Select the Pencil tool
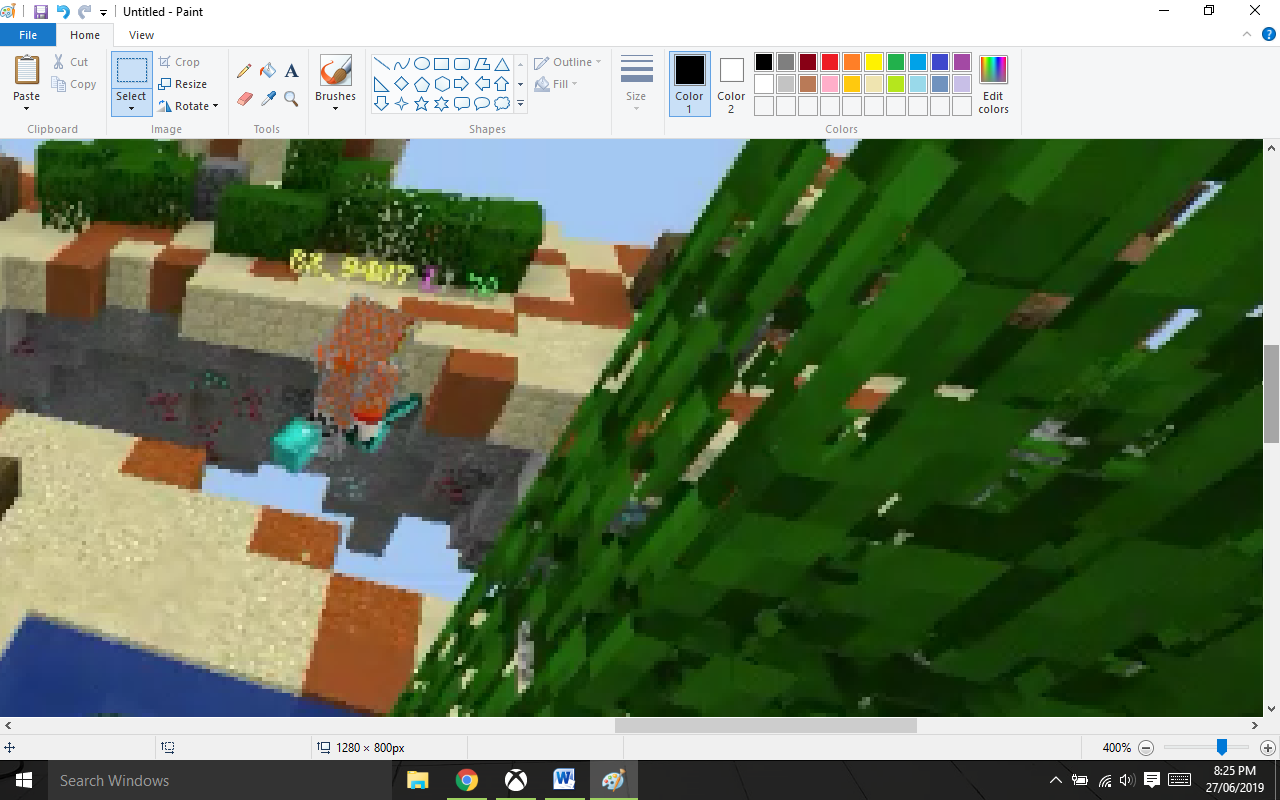Image resolution: width=1280 pixels, height=800 pixels. click(244, 71)
